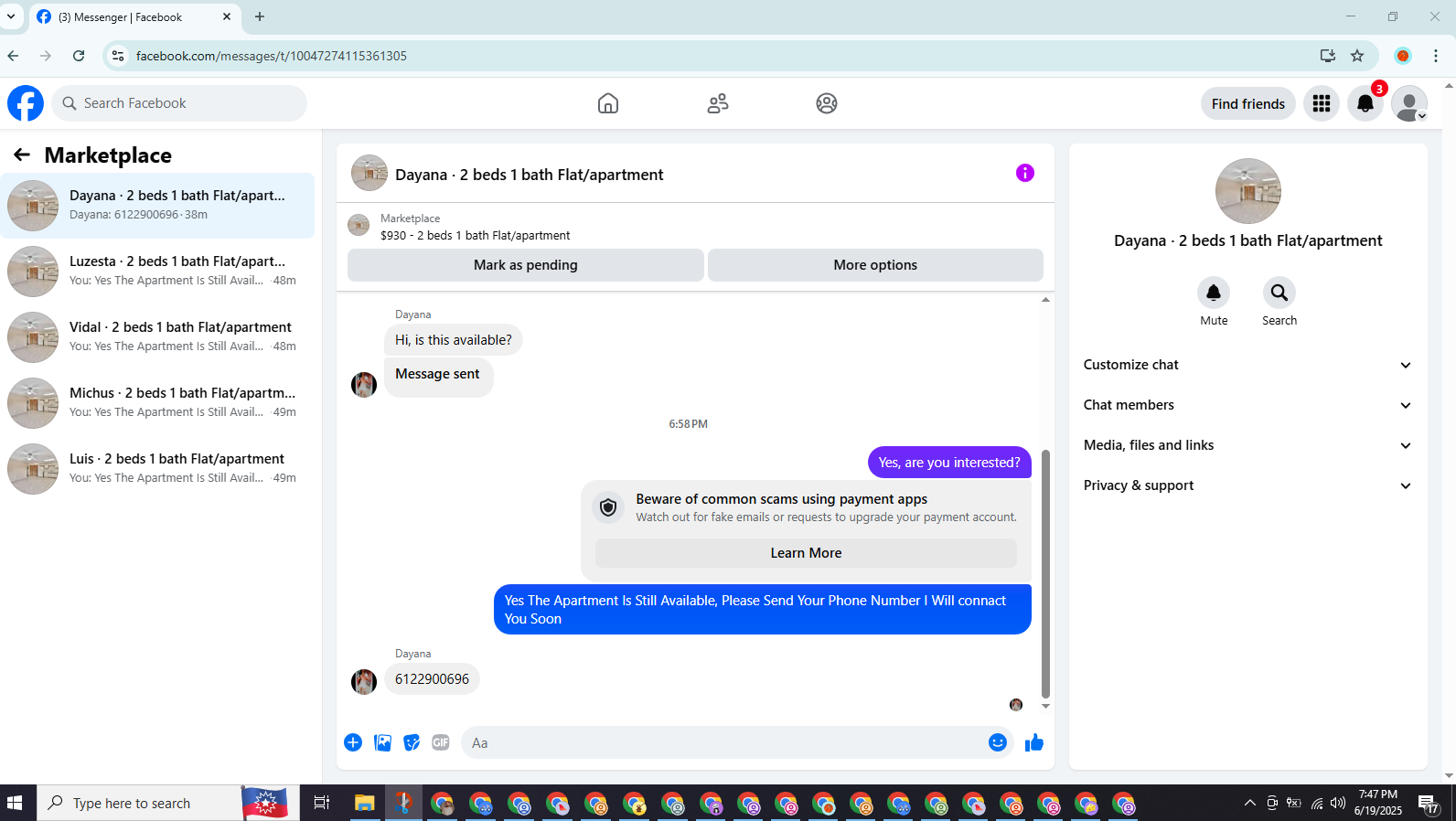Open the Groups icon in top navigation
Image resolution: width=1456 pixels, height=821 pixels.
coord(827,103)
